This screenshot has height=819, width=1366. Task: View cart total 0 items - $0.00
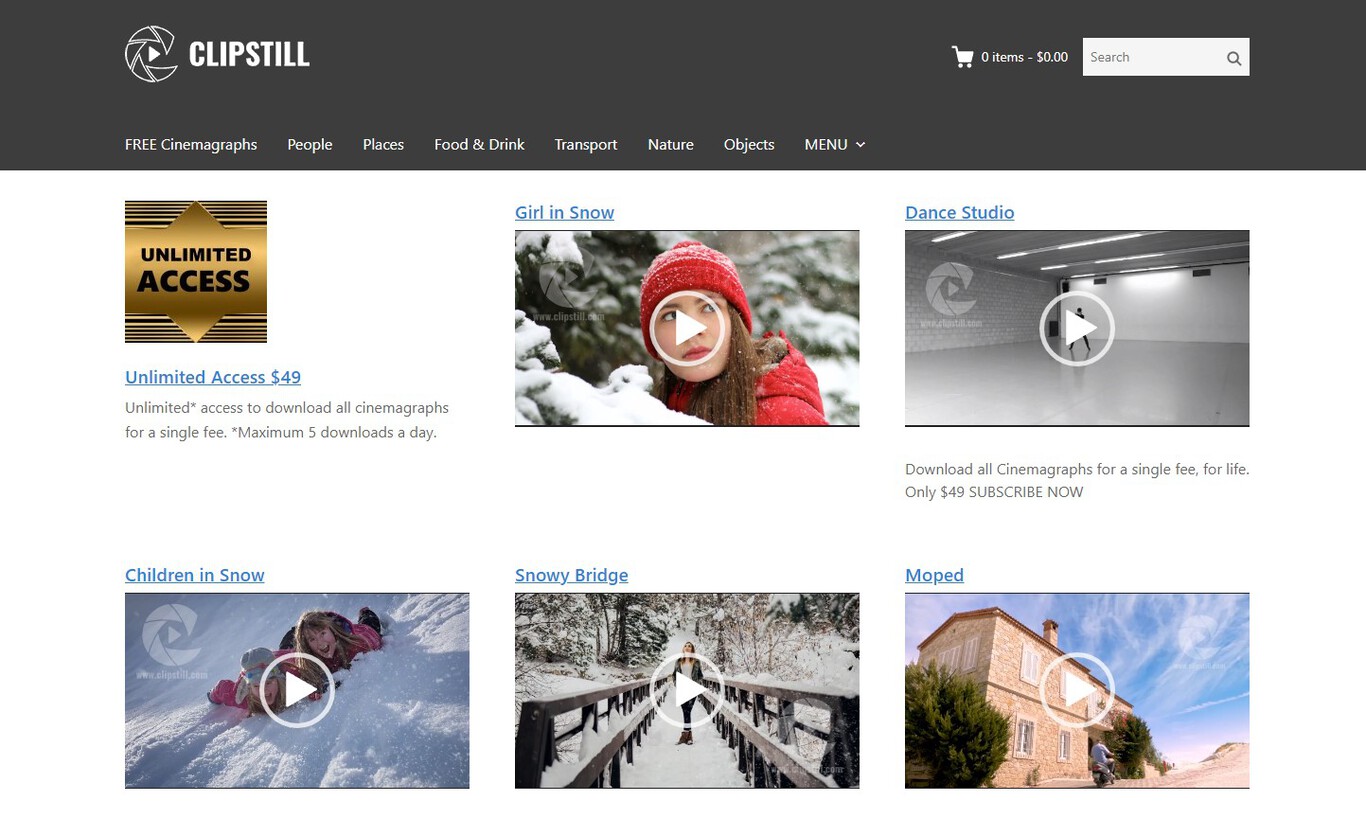(1024, 57)
